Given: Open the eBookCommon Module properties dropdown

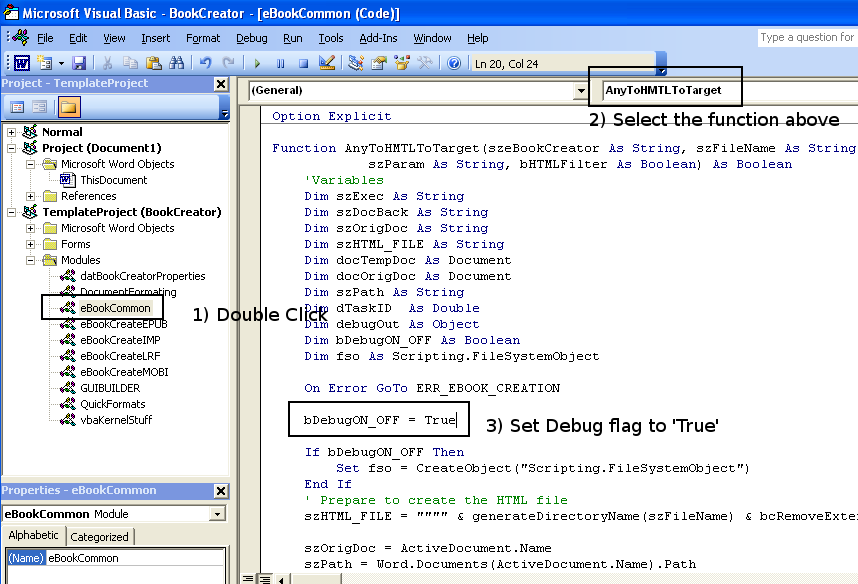Looking at the screenshot, I should click(217, 514).
